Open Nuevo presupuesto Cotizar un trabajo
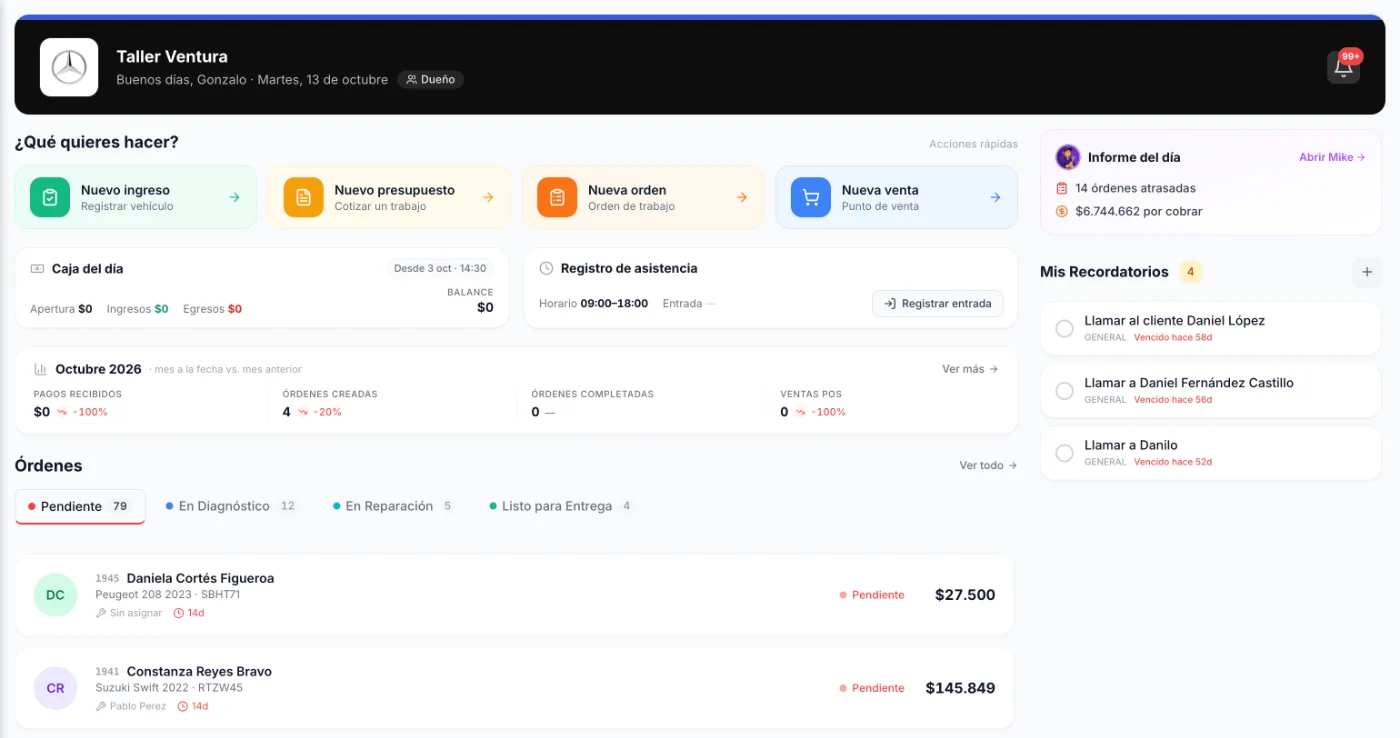Viewport: 1400px width, 738px height. (389, 197)
